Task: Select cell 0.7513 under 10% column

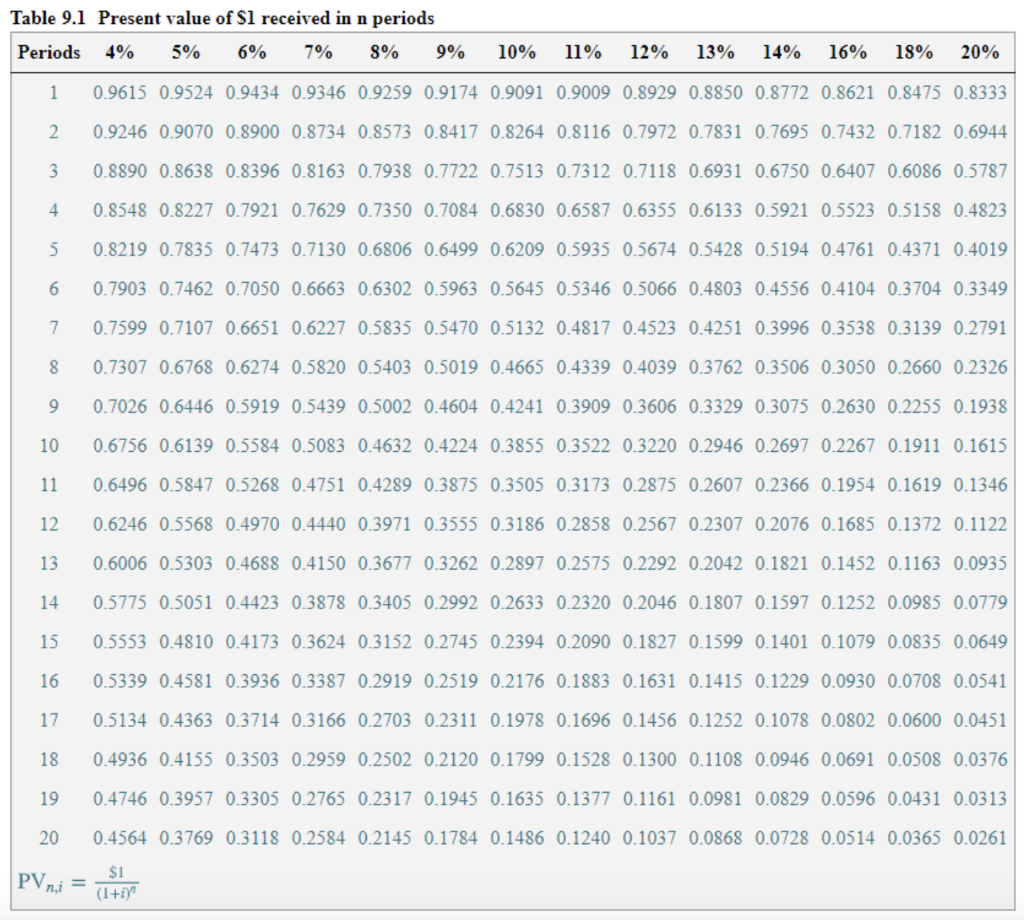Action: click(x=517, y=170)
